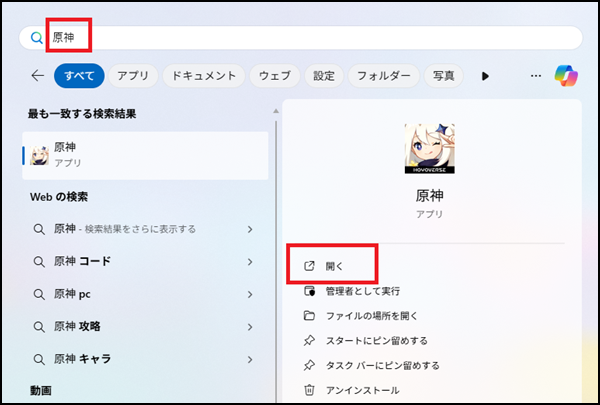Expand the 原神 攻略 suggestion chevron
Image resolution: width=600 pixels, height=405 pixels.
[249, 326]
